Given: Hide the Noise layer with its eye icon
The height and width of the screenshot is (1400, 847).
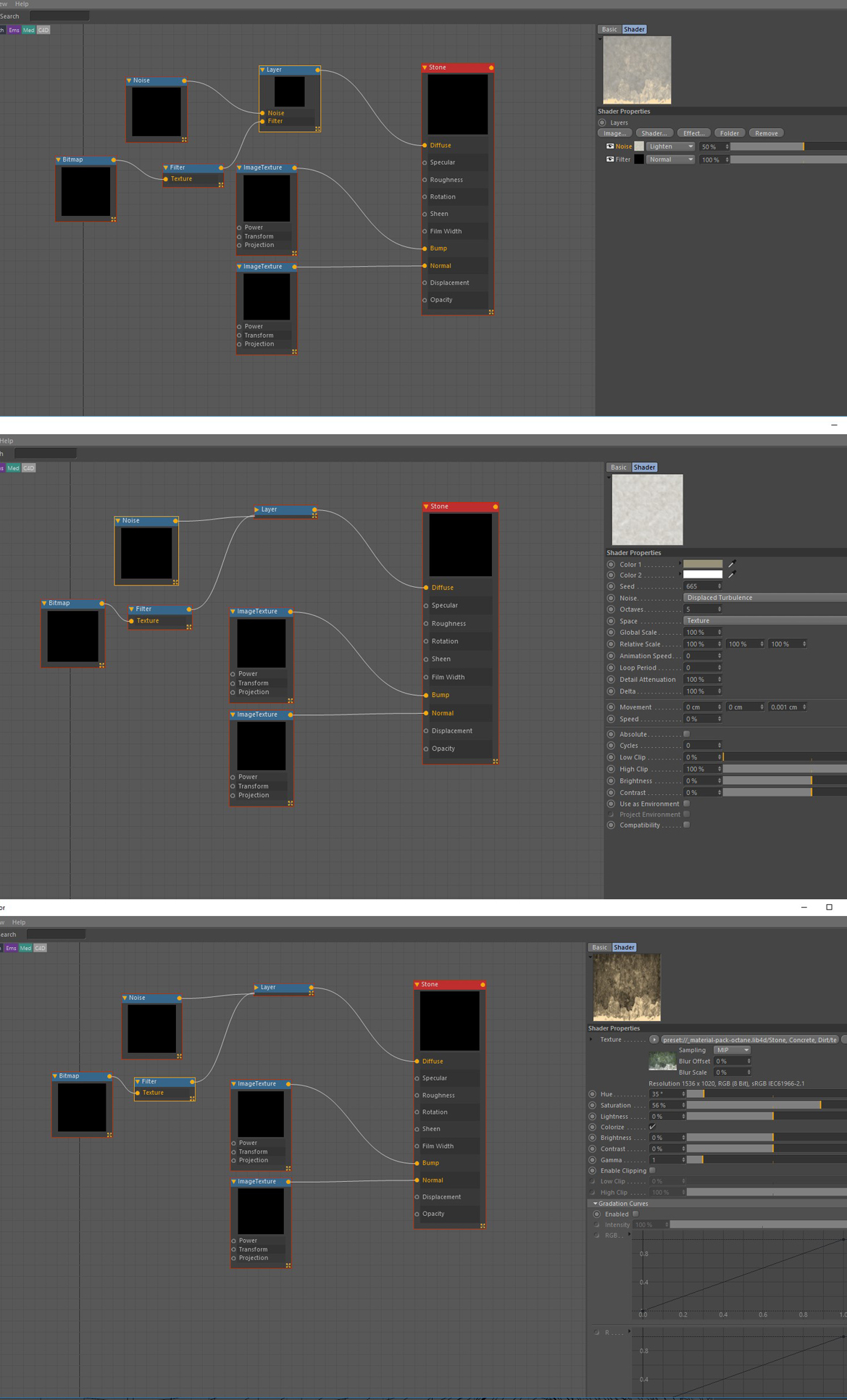Looking at the screenshot, I should point(610,146).
